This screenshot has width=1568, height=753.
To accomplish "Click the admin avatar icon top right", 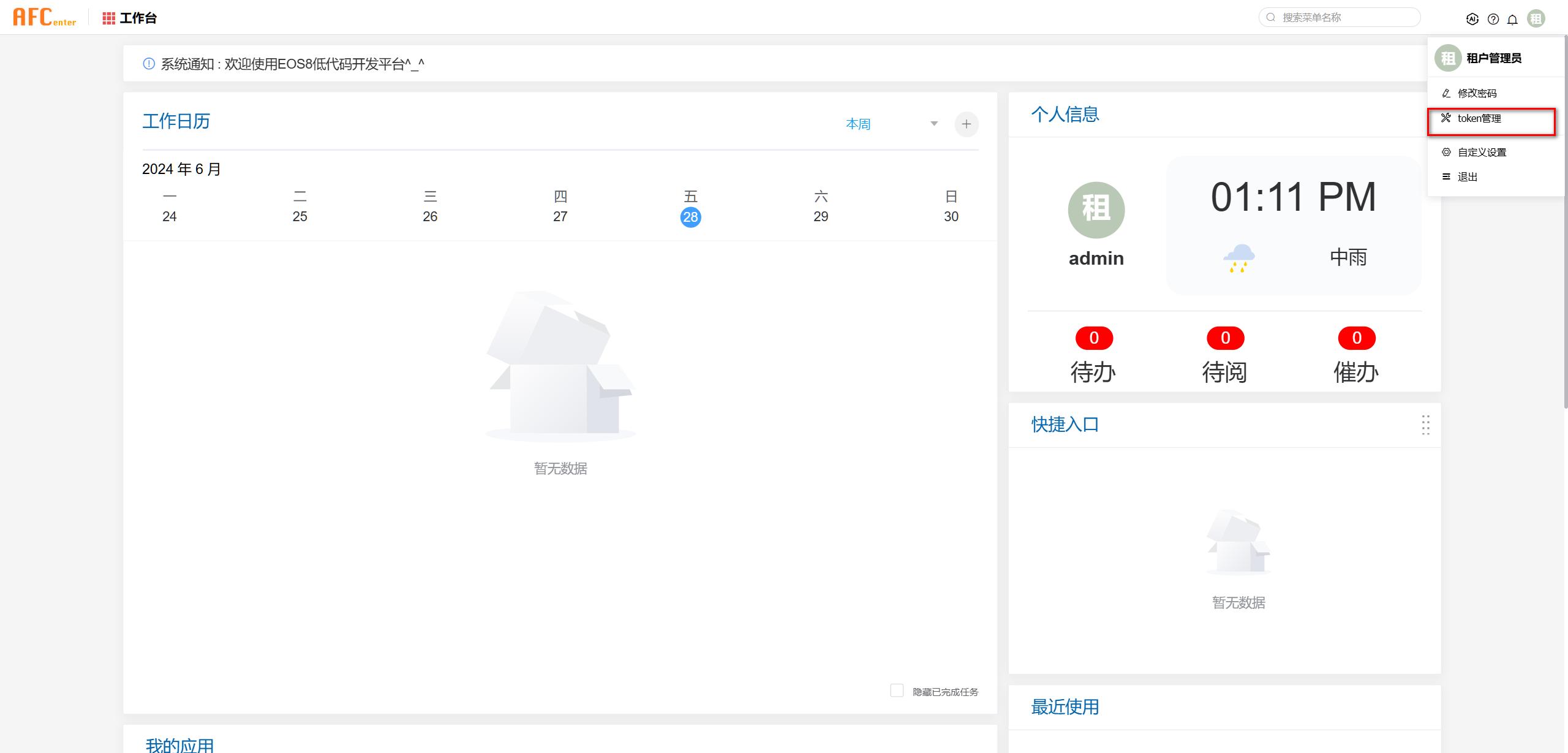I will (x=1535, y=18).
